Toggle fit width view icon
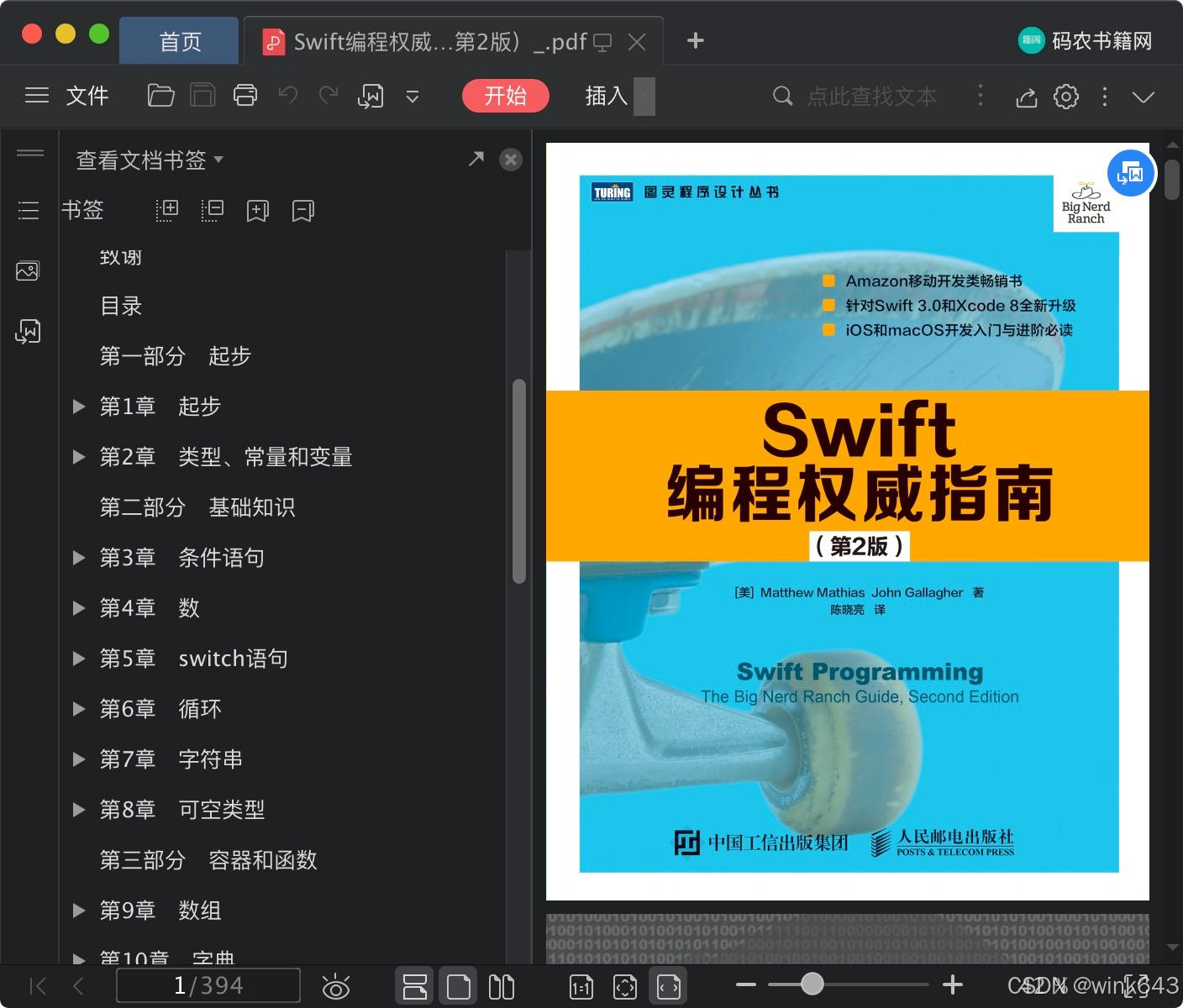The image size is (1183, 1008). (669, 986)
